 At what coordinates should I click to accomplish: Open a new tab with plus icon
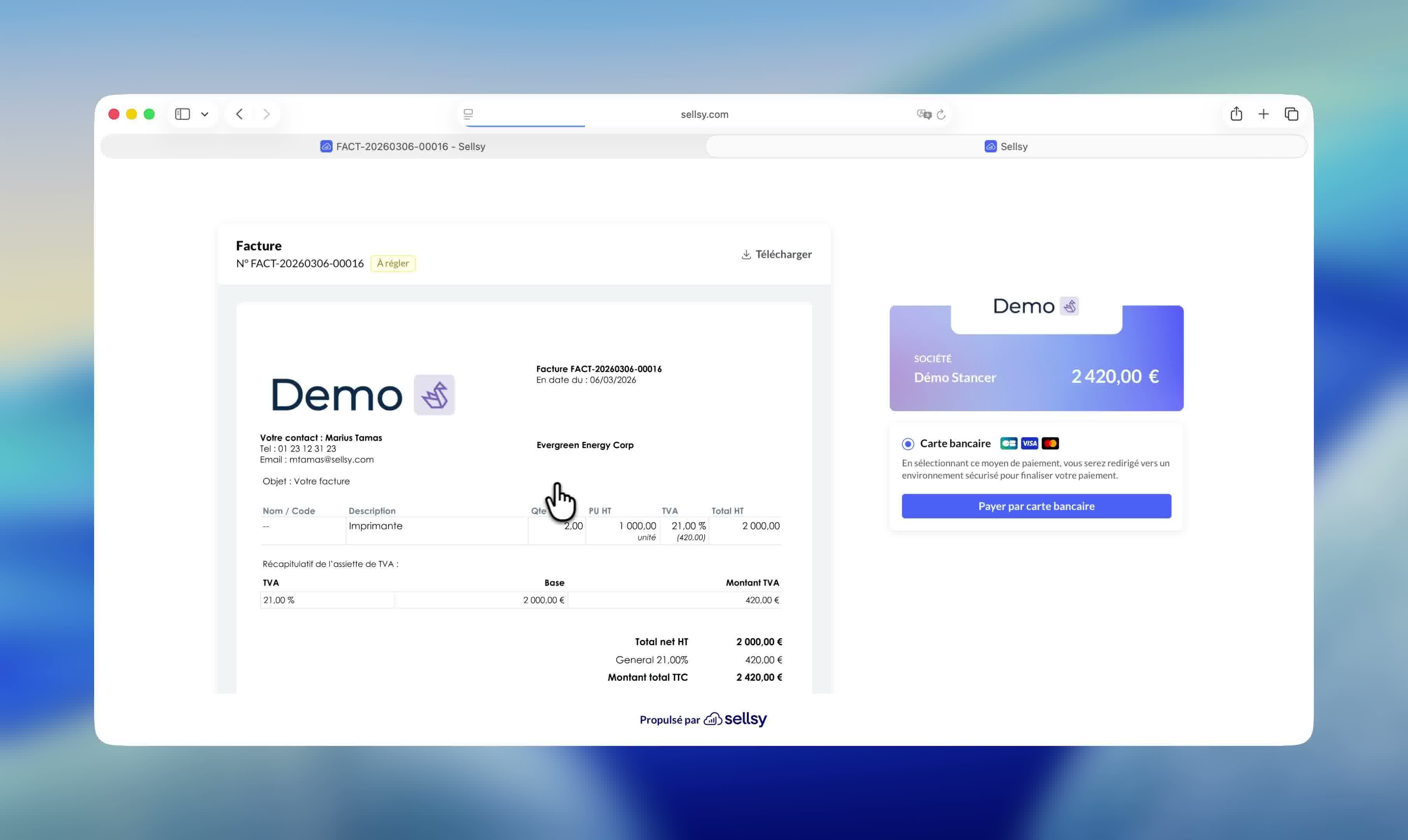[1264, 114]
